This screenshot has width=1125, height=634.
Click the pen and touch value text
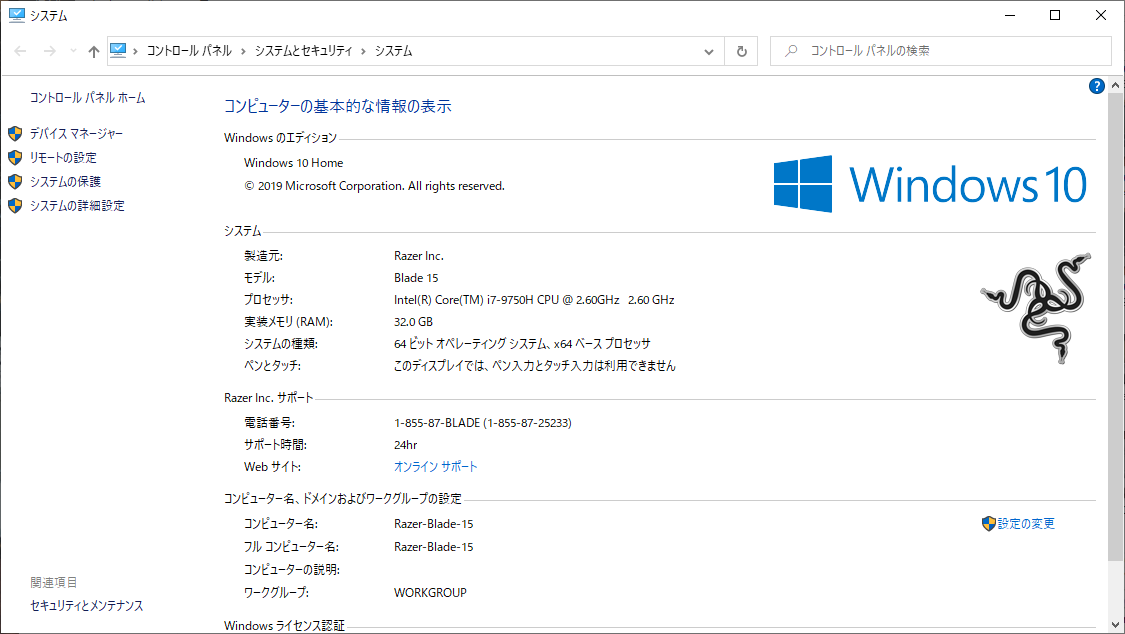[535, 366]
